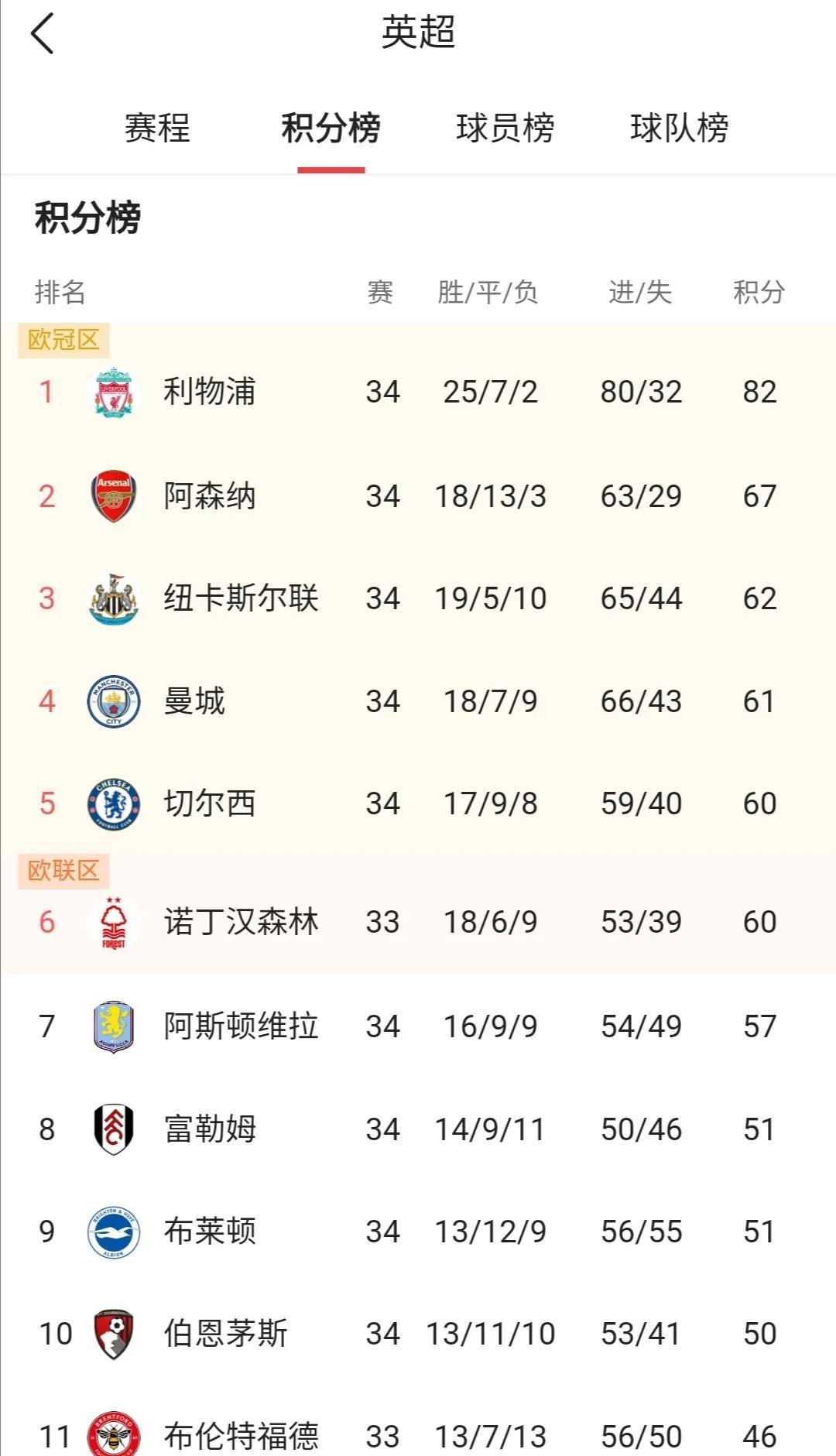Tap the 阿斯顿维拉 team name
Image resolution: width=836 pixels, height=1456 pixels.
pyautogui.click(x=241, y=1026)
